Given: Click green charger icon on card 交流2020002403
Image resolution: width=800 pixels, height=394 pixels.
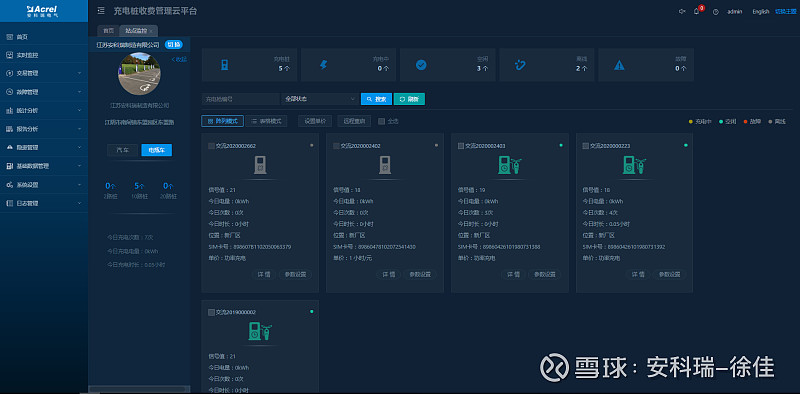Looking at the screenshot, I should point(510,165).
